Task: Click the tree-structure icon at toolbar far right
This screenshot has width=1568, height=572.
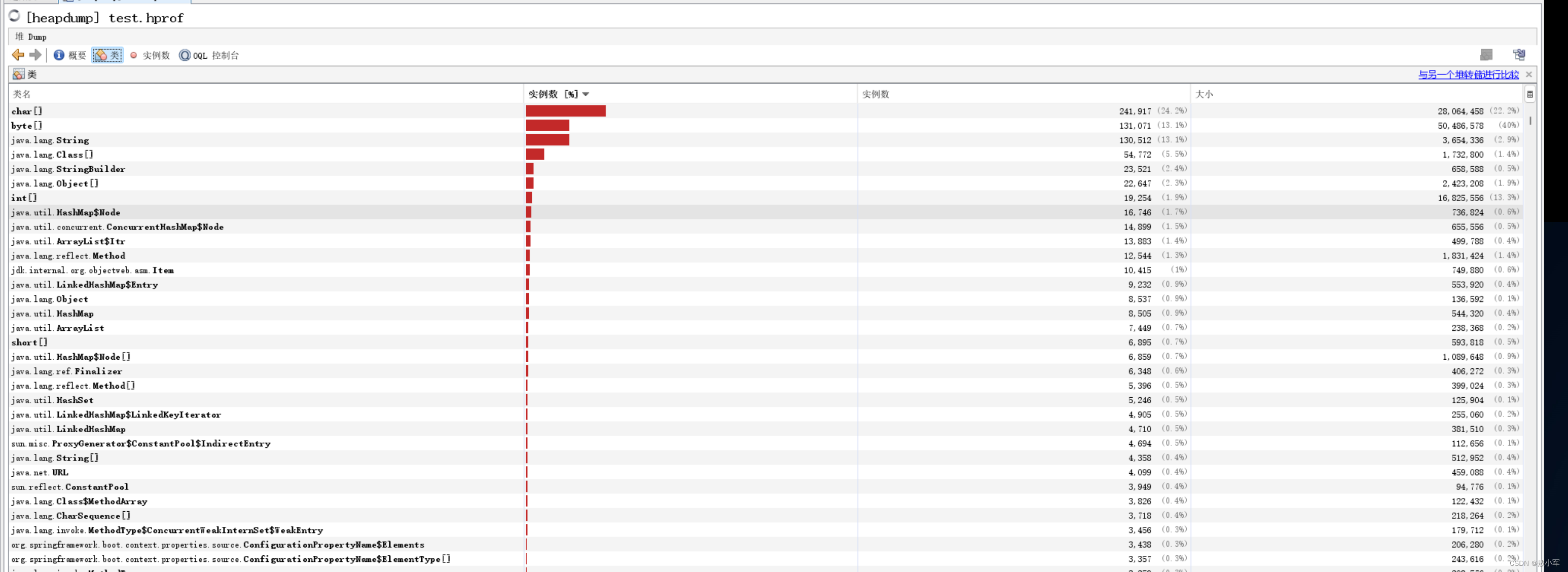Action: coord(1519,55)
